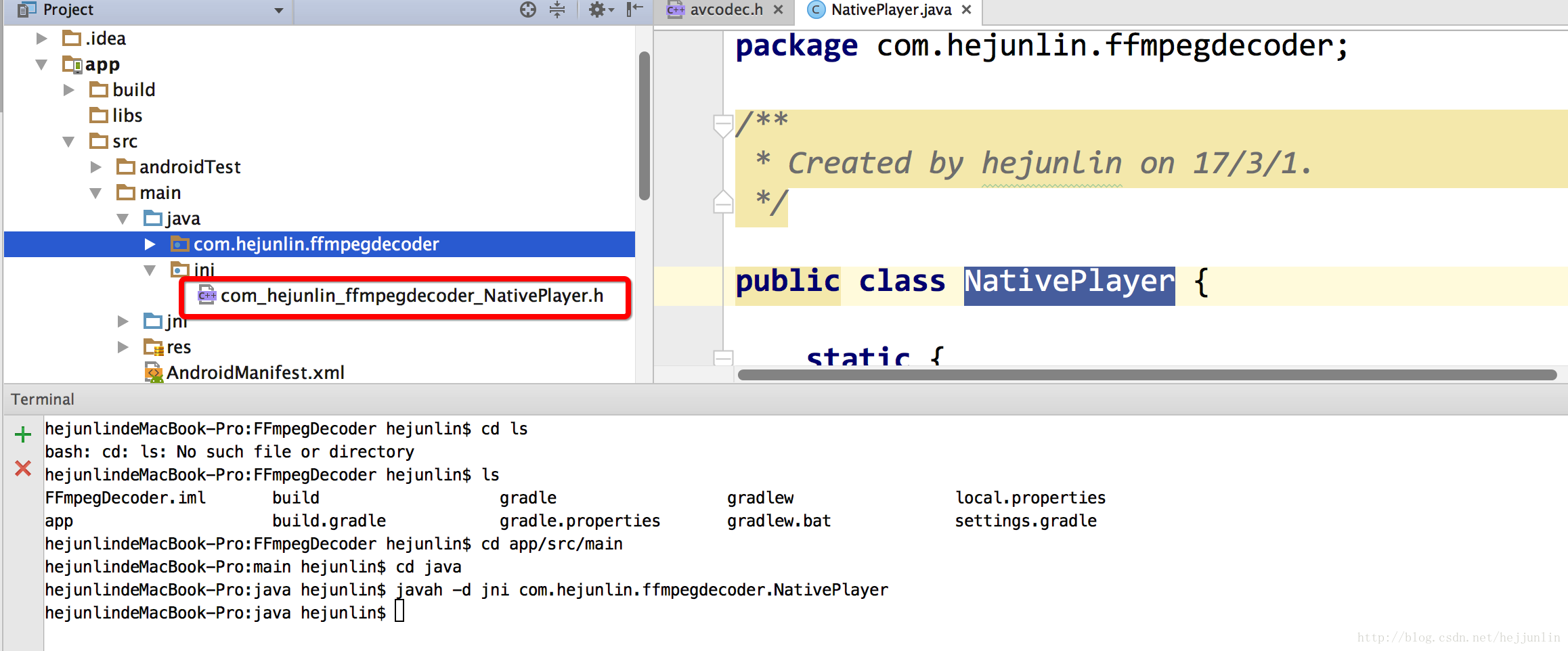1568x651 pixels.
Task: Switch to the NativePlayer.java tab
Action: (890, 9)
